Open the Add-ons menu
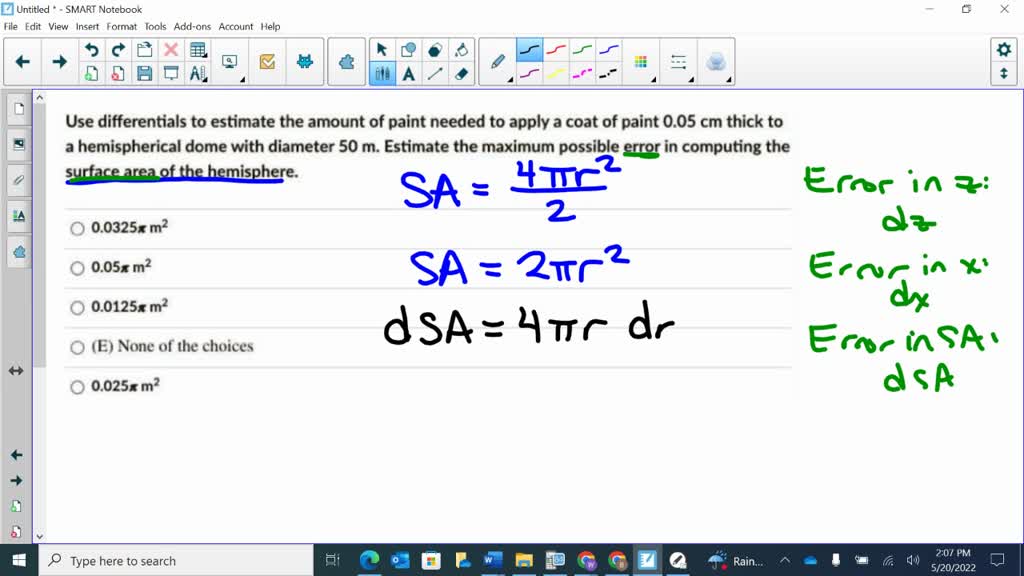 194,27
